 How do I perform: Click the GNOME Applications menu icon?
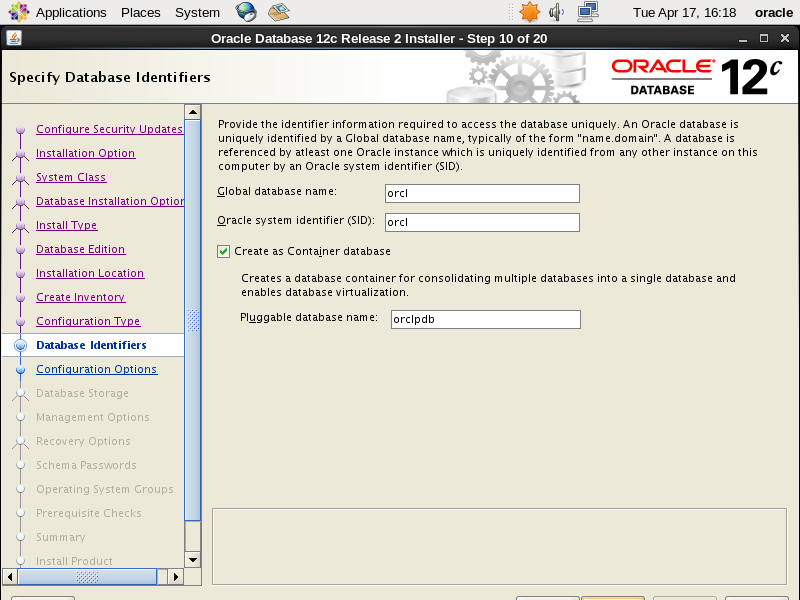[x=18, y=12]
